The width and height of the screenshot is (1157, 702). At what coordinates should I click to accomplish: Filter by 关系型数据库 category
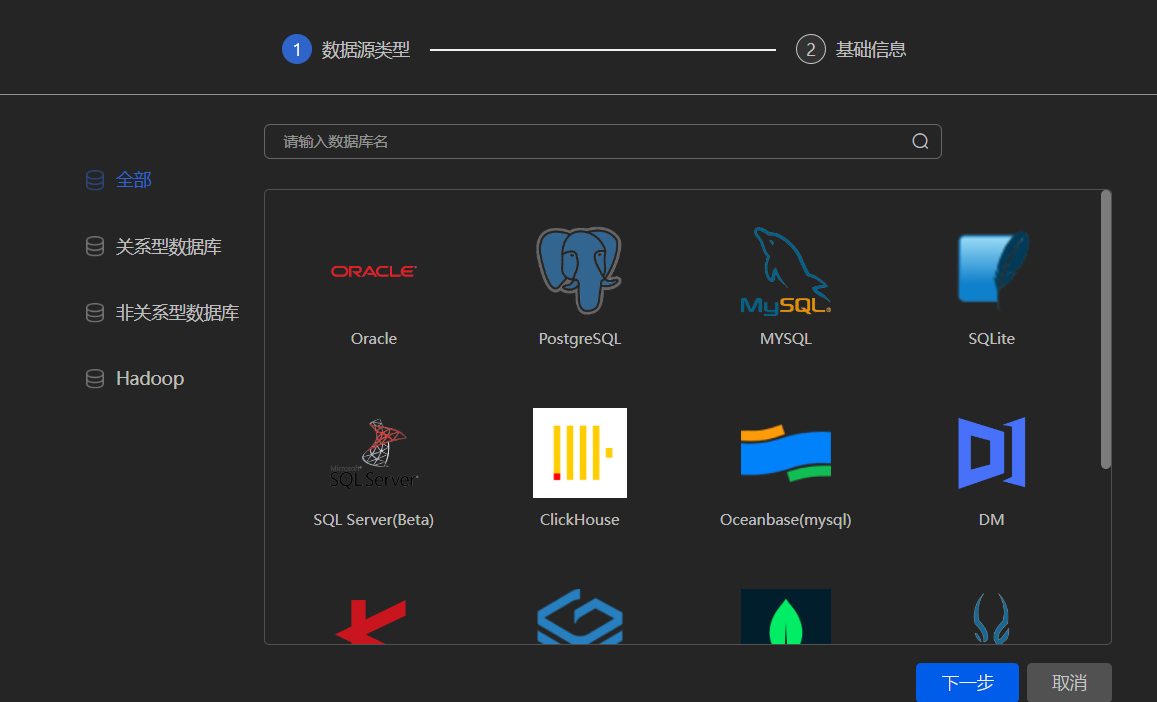(x=168, y=247)
